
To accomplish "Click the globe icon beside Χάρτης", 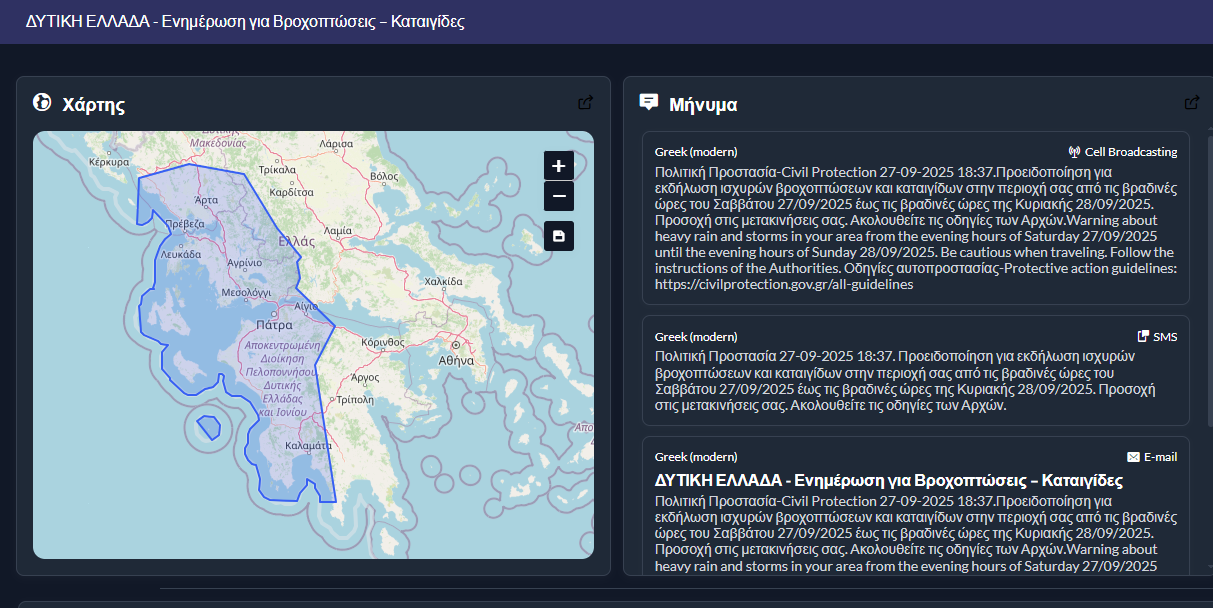I will click(42, 103).
